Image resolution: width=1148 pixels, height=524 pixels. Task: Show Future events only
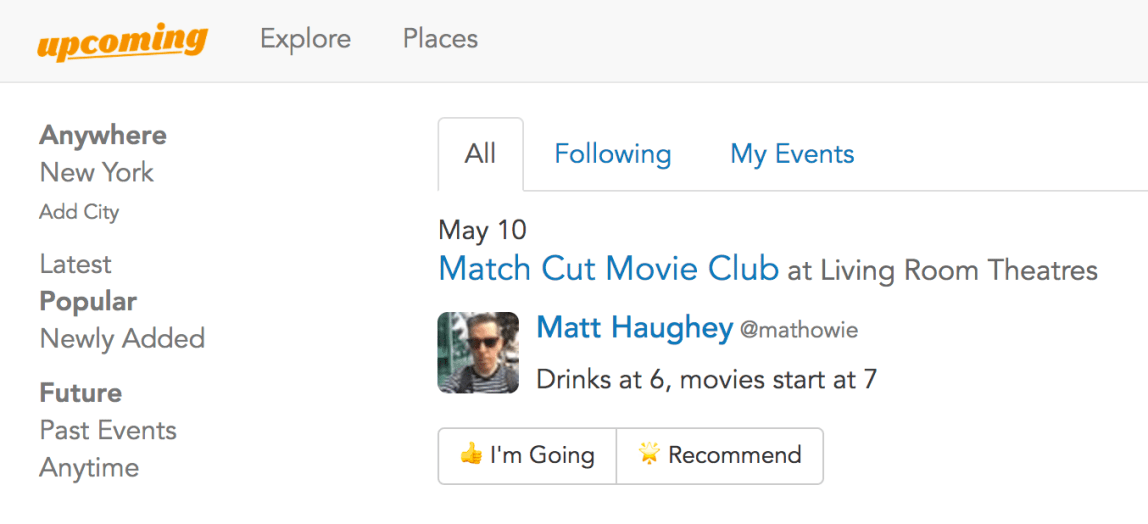[80, 392]
